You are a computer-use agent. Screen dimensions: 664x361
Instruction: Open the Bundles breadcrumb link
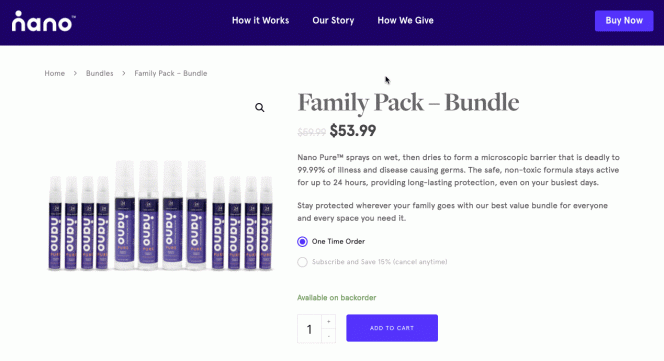click(100, 73)
